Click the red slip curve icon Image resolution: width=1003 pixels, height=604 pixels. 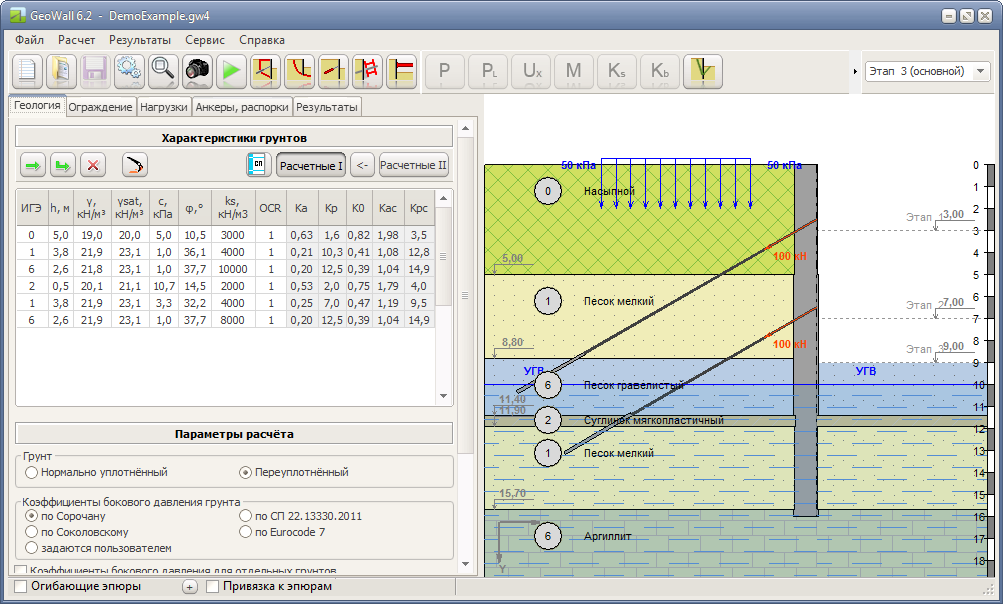299,70
